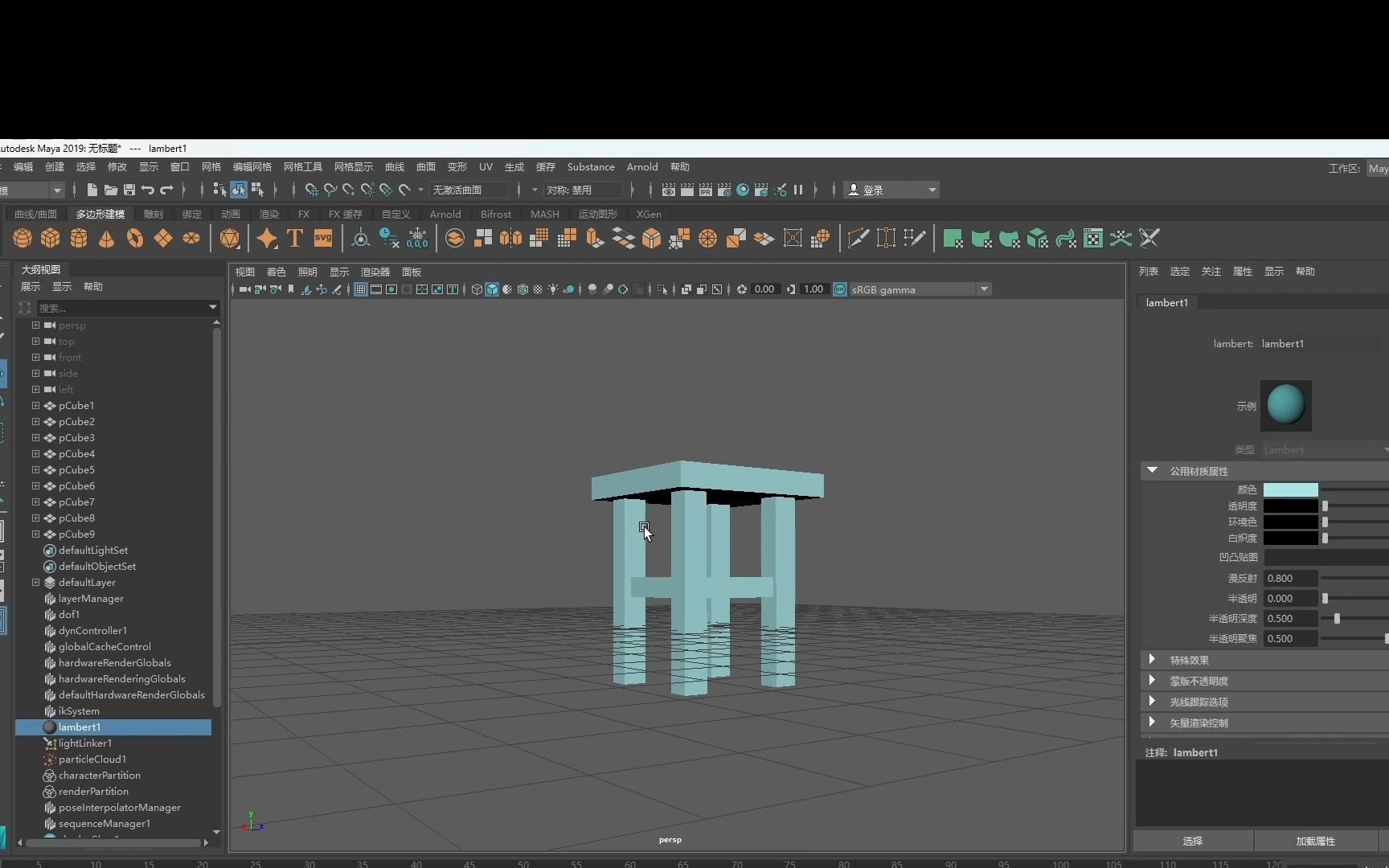Switch to the MASH shelf tab
The height and width of the screenshot is (868, 1389).
coord(544,215)
